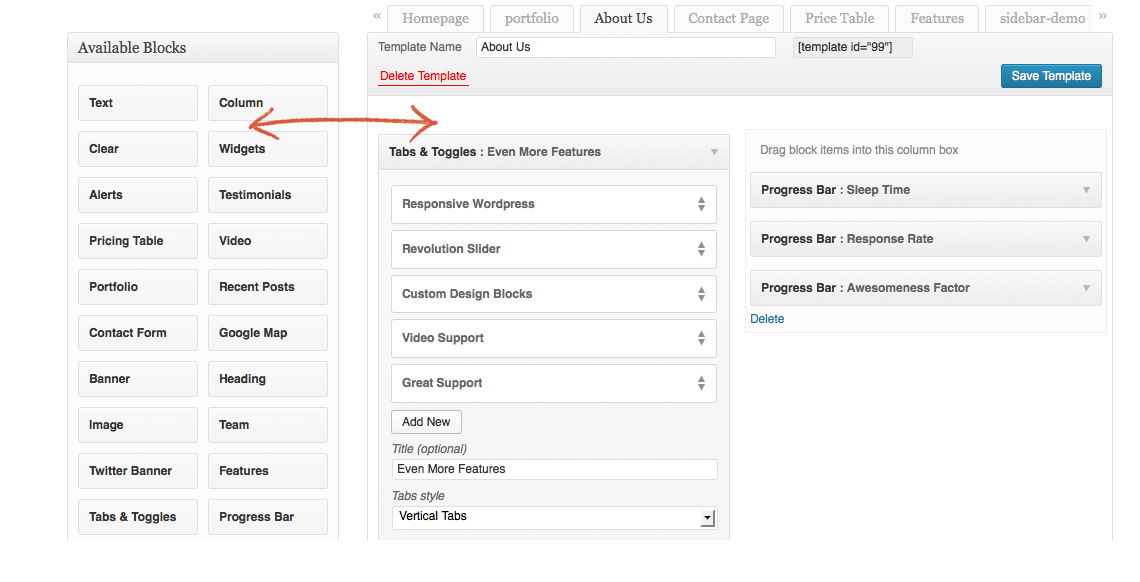
Task: Select Team block
Action: coord(268,425)
